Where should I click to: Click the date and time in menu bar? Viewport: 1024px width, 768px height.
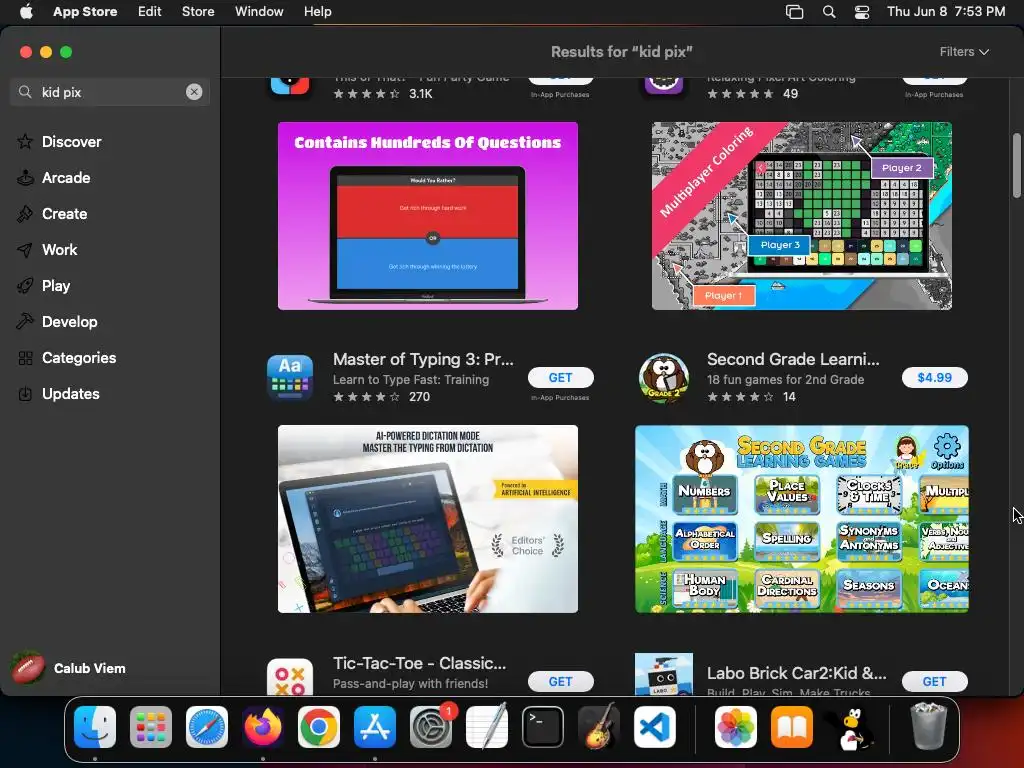tap(946, 12)
